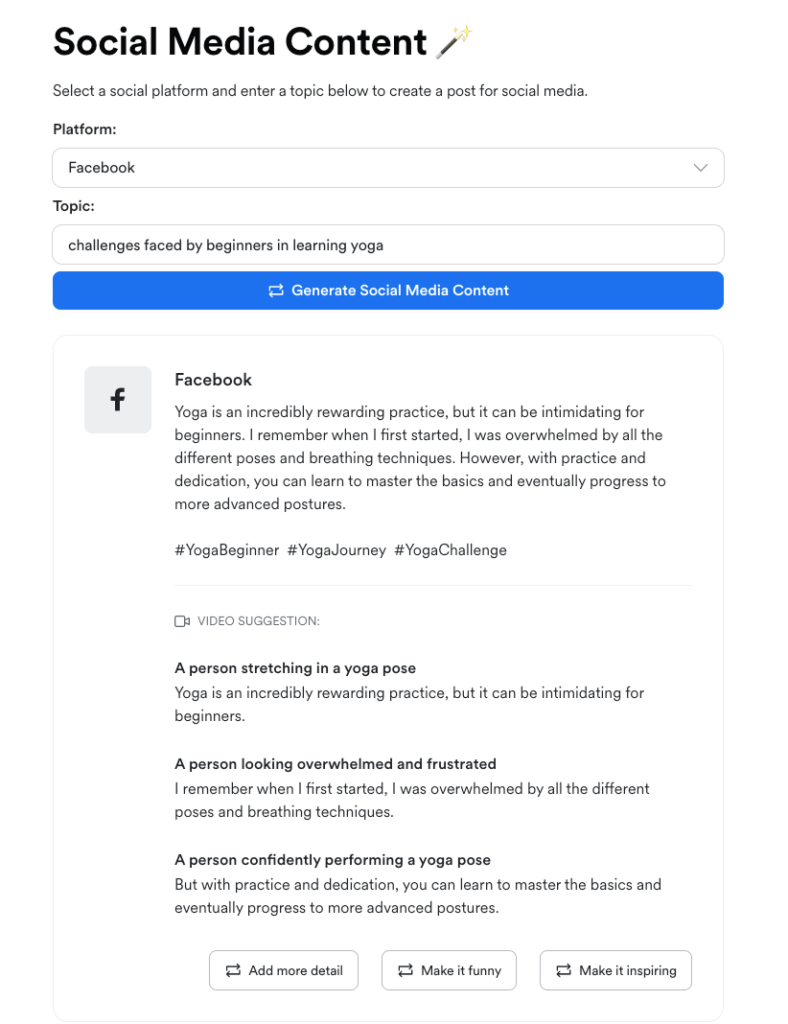
Task: Click the generated Facebook post paragraph
Action: pyautogui.click(x=420, y=458)
